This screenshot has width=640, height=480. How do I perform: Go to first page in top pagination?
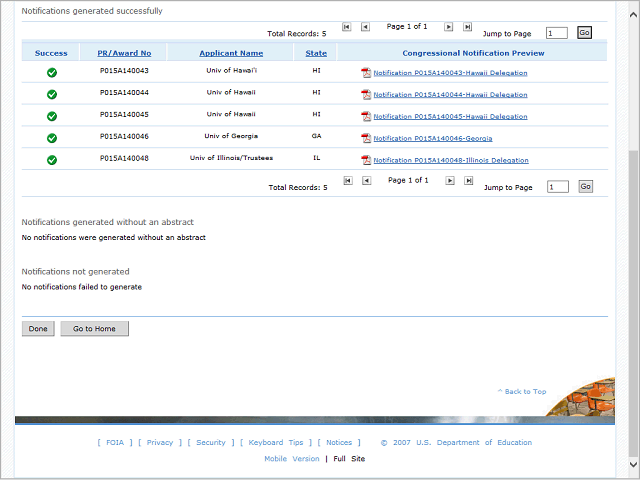pos(347,27)
